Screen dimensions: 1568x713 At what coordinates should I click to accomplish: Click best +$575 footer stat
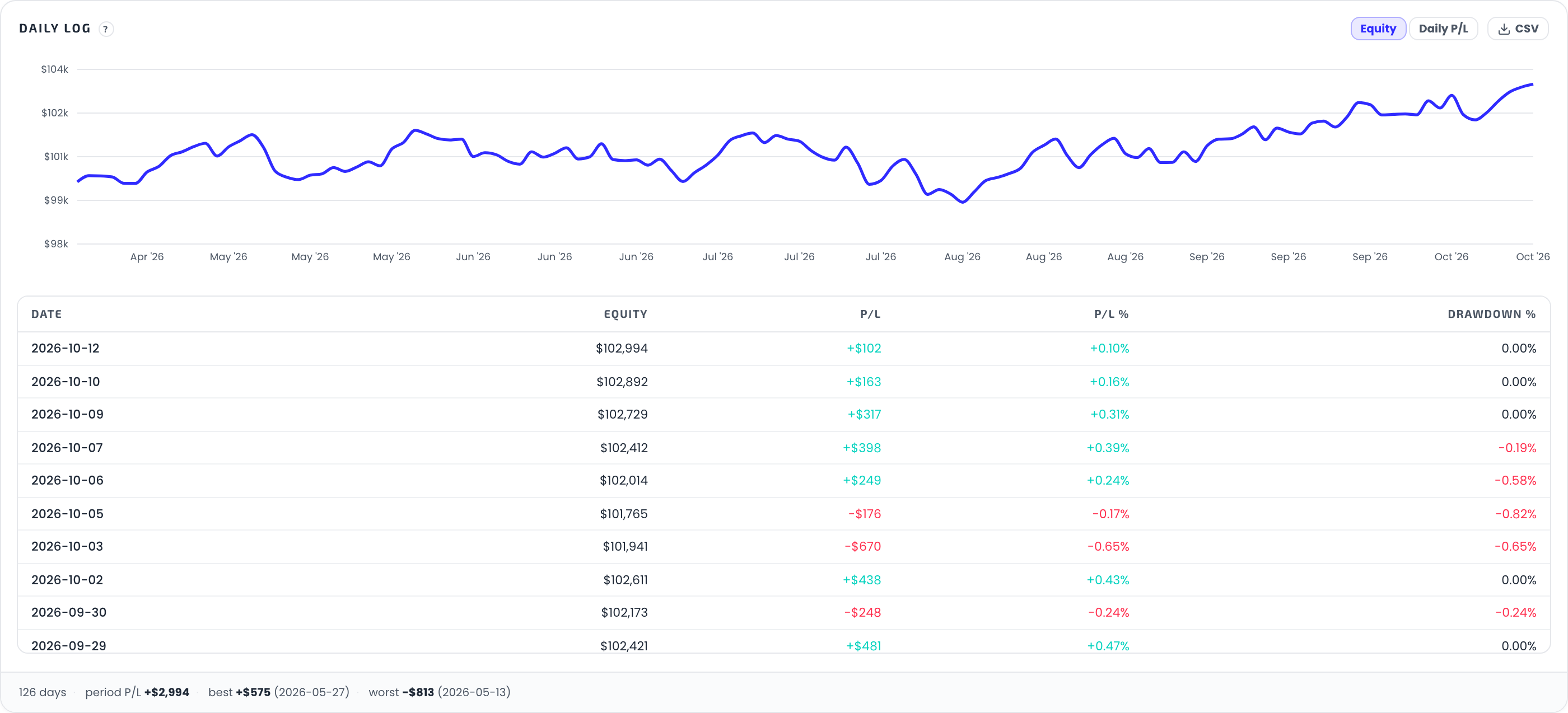[x=279, y=692]
